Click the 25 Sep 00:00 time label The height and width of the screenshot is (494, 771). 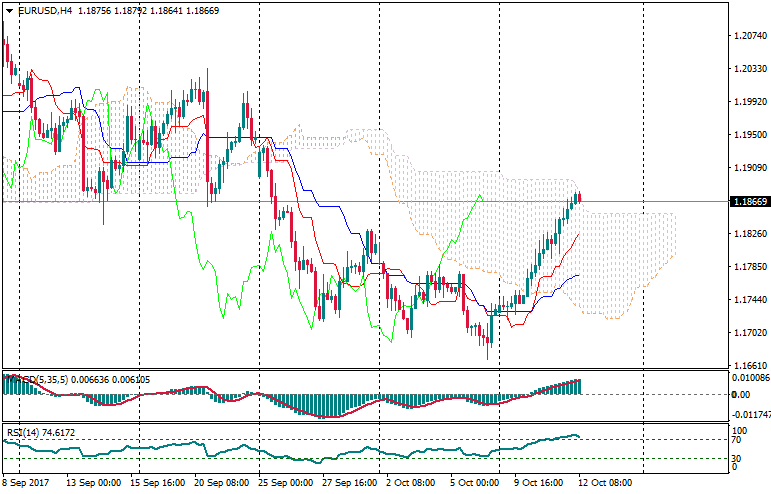pos(286,482)
